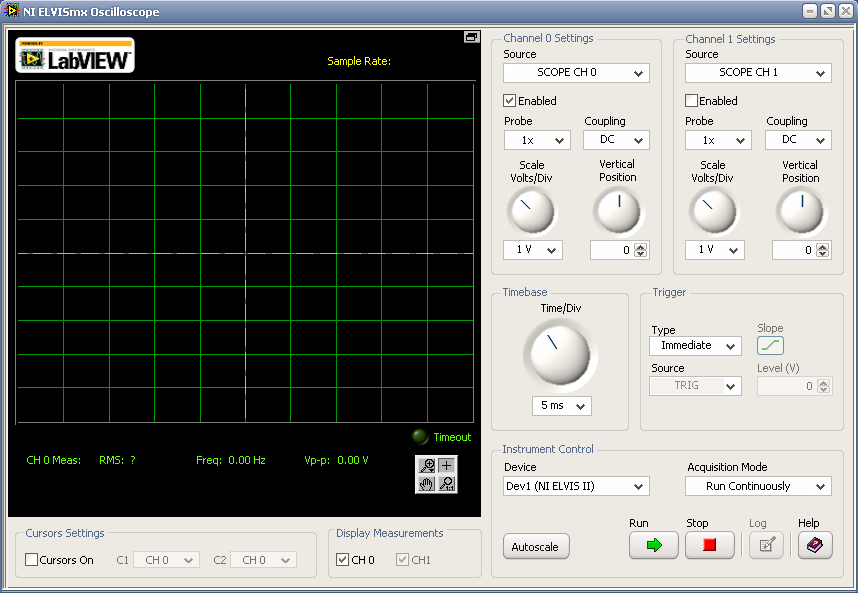
Task: Click Trigger Level (V) stepper arrows
Action: click(x=824, y=386)
